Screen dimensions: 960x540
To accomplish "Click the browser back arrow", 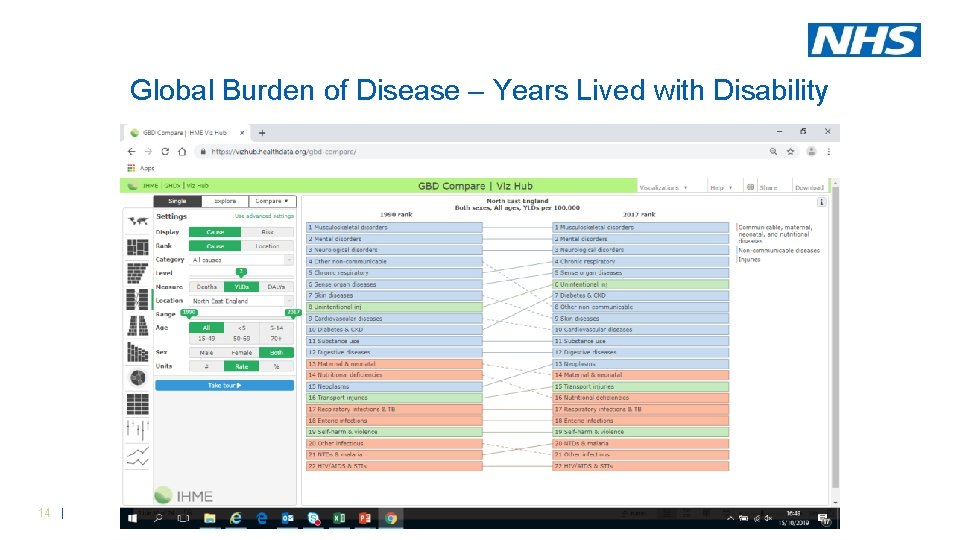I will 132,151.
